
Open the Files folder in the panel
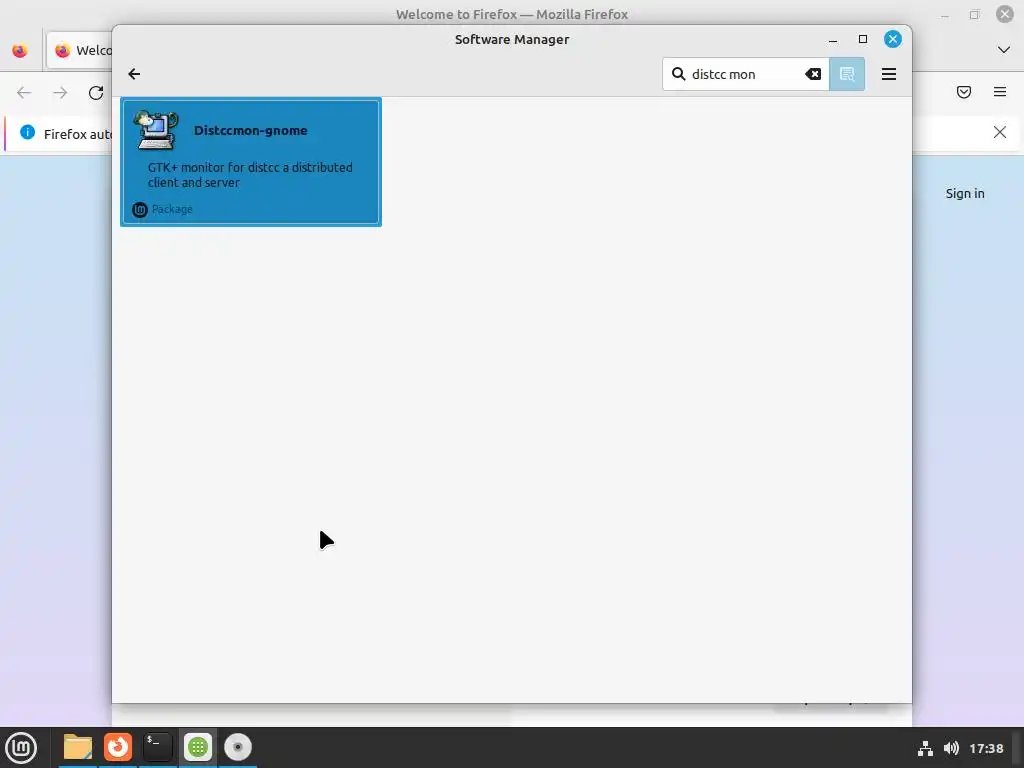[x=78, y=747]
